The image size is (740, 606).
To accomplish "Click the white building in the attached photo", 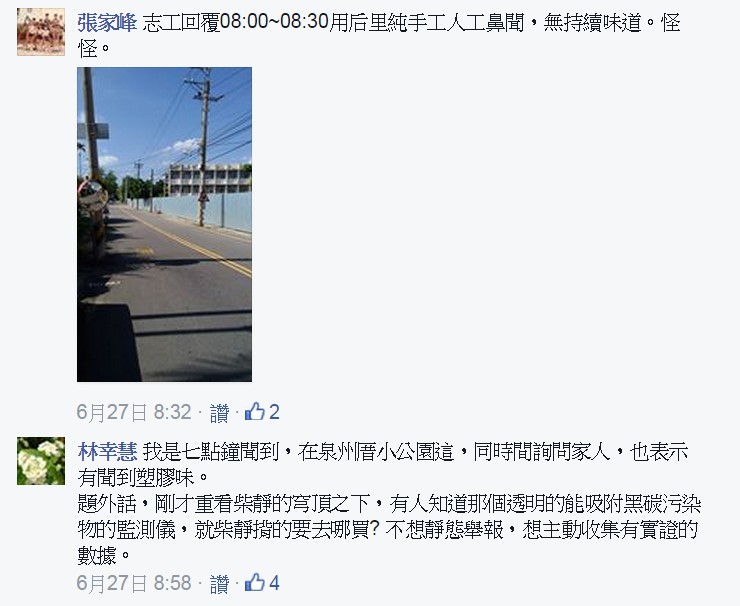I will coord(210,179).
